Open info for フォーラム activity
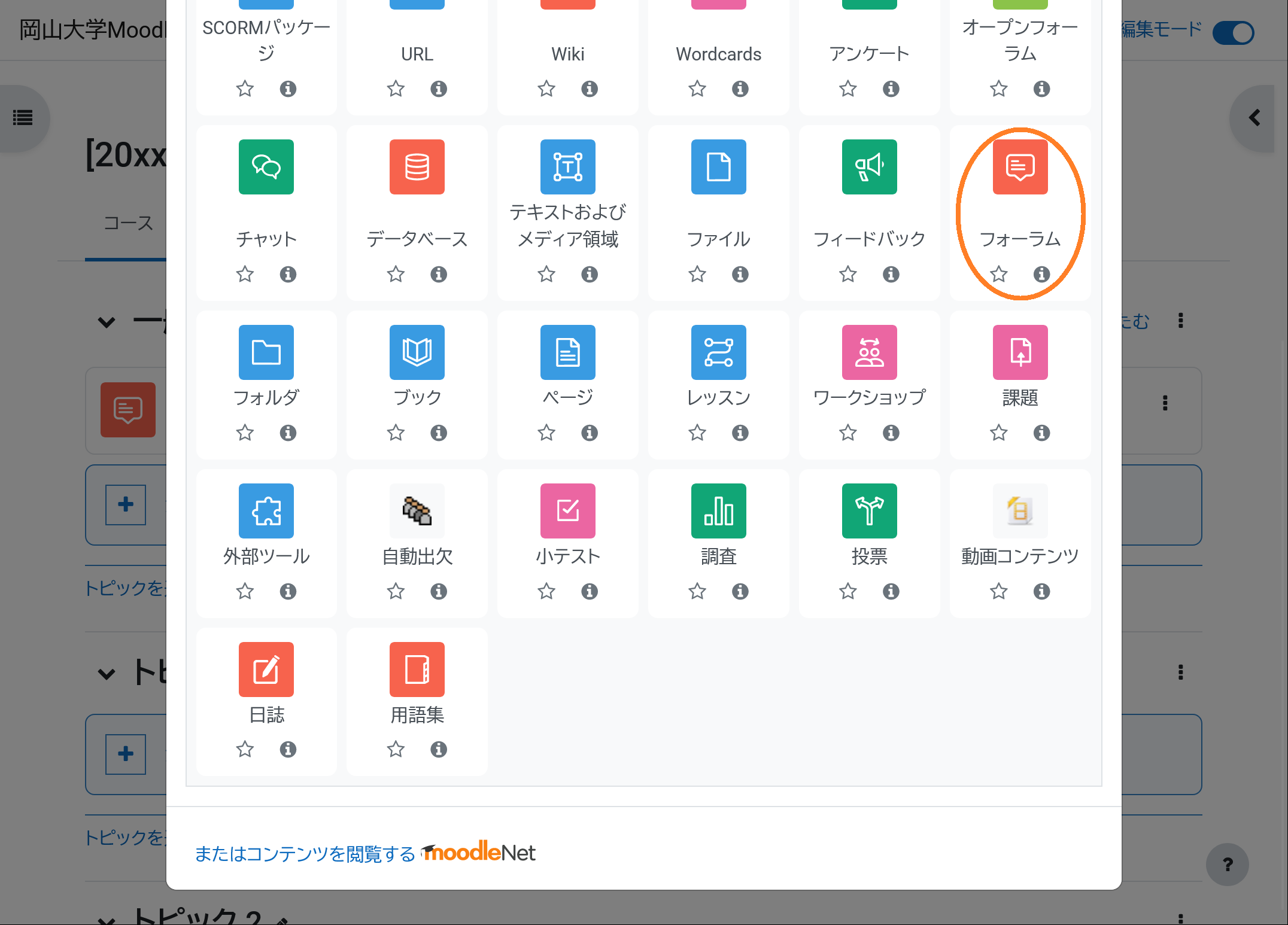The width and height of the screenshot is (1288, 925). click(x=1042, y=274)
